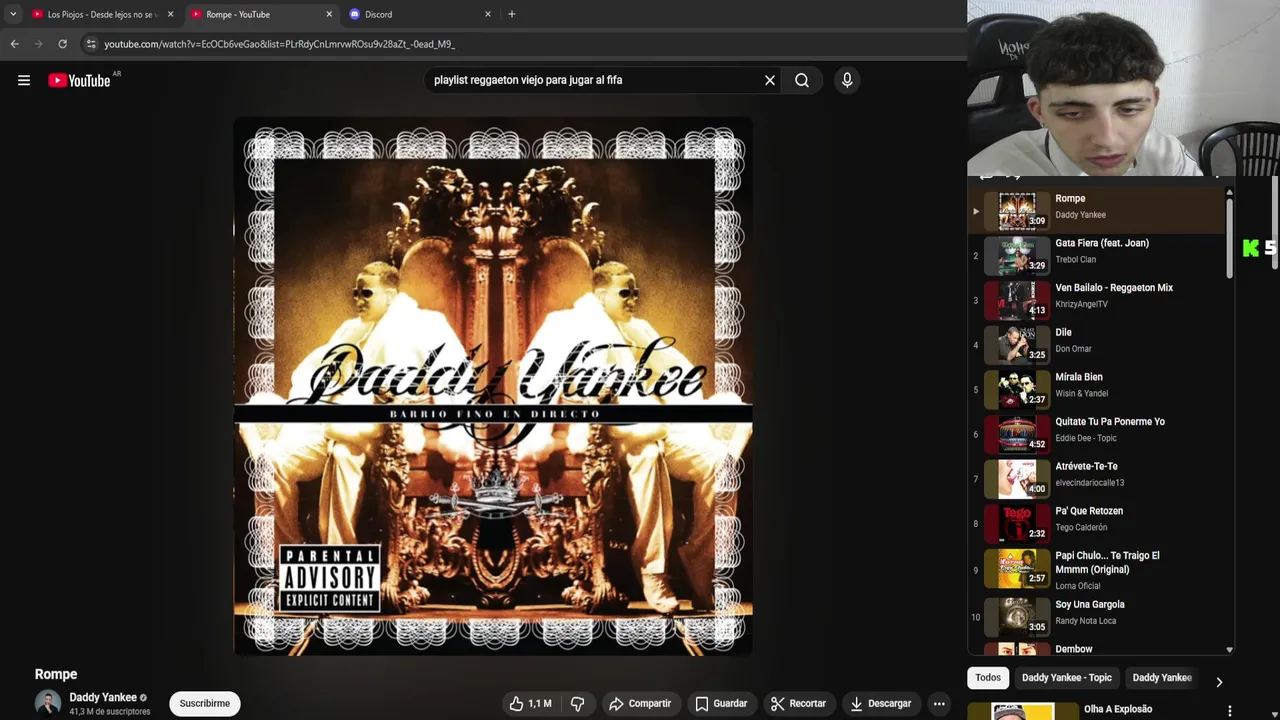Select the Todos filter chip
The image size is (1280, 720).
tap(988, 678)
